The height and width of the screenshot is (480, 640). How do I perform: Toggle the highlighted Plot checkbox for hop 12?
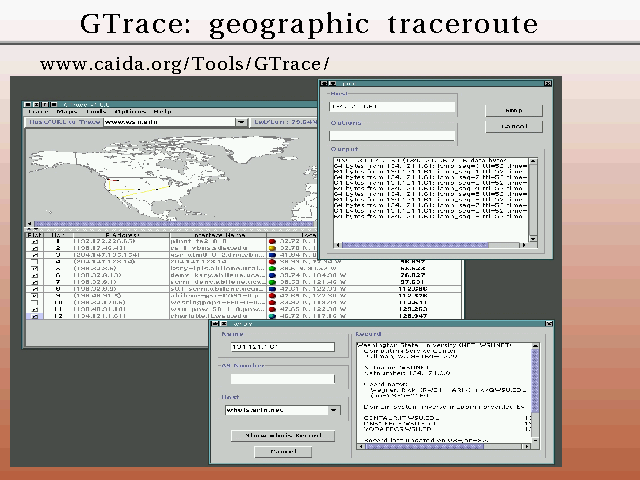point(35,316)
